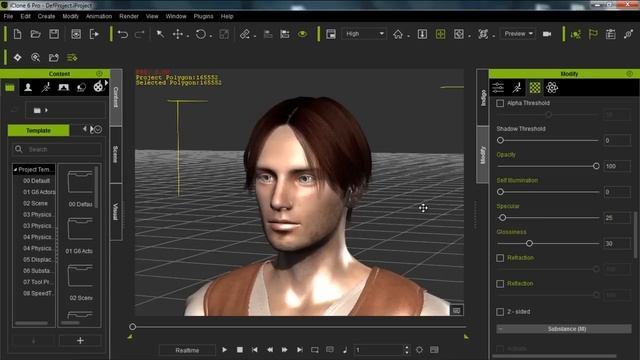
Task: Open the Animation category in the Content panel
Action: coord(46,87)
